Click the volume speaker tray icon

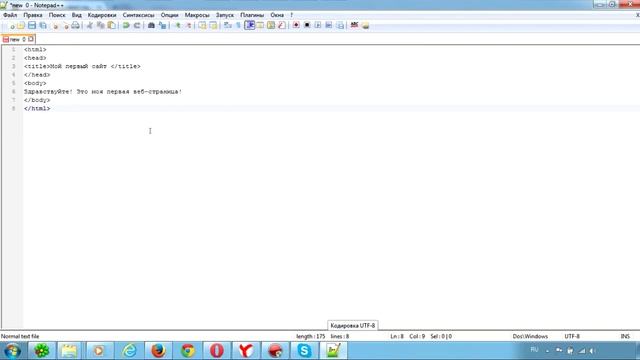tap(592, 351)
